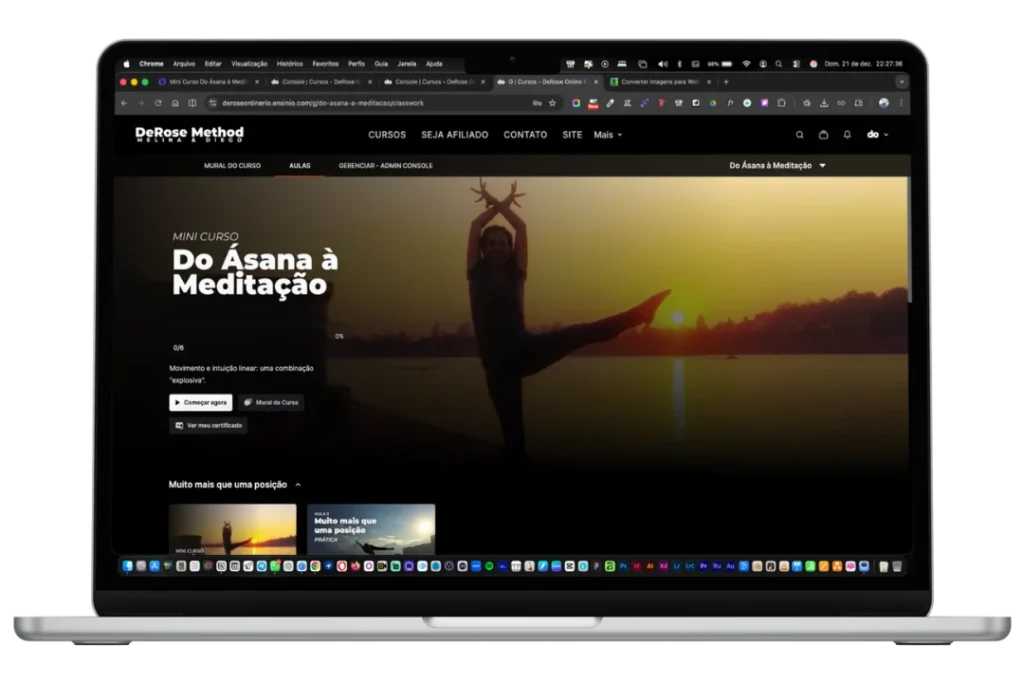
Task: Open the Chrome extensions puzzle icon
Action: pos(781,103)
